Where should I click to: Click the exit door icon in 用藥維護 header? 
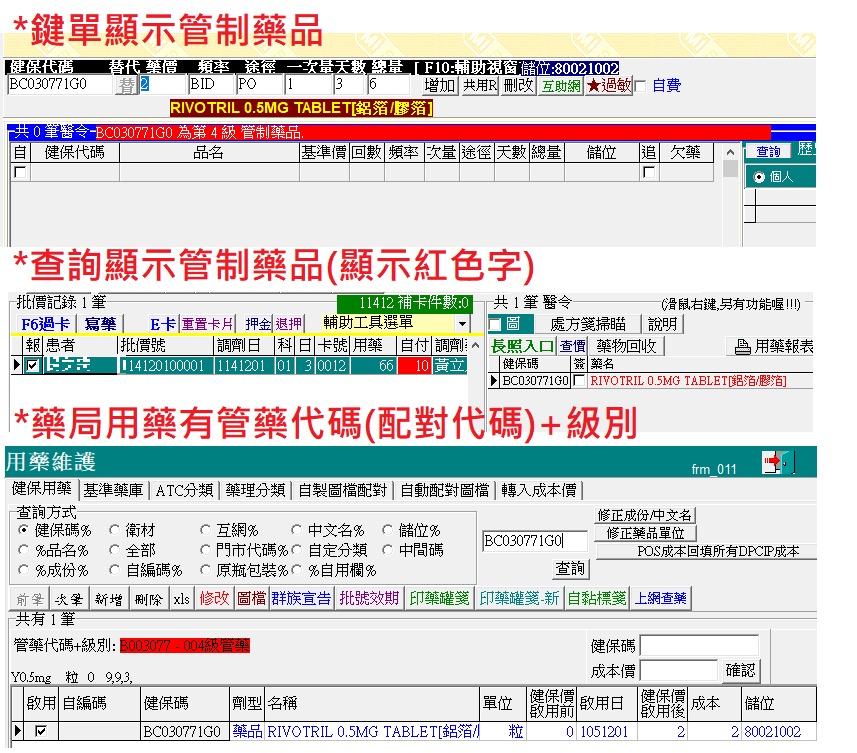[x=778, y=462]
